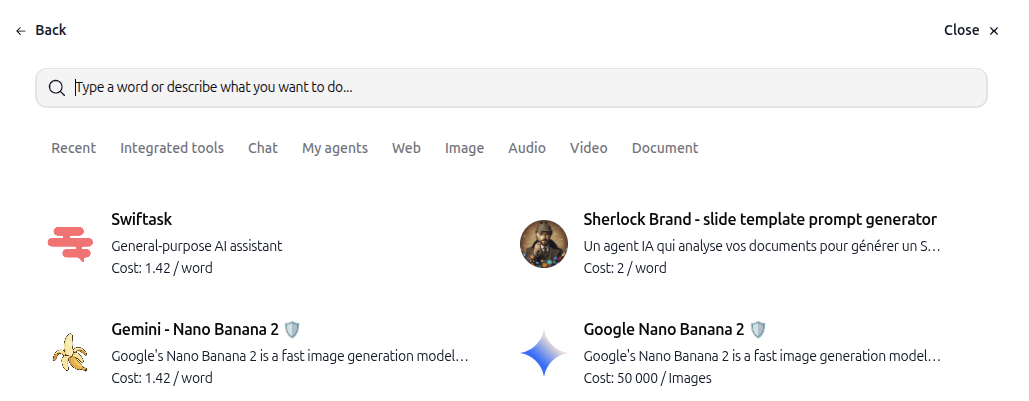Choose the Swiftask general-purpose assistant title
1029x401 pixels.
click(142, 219)
